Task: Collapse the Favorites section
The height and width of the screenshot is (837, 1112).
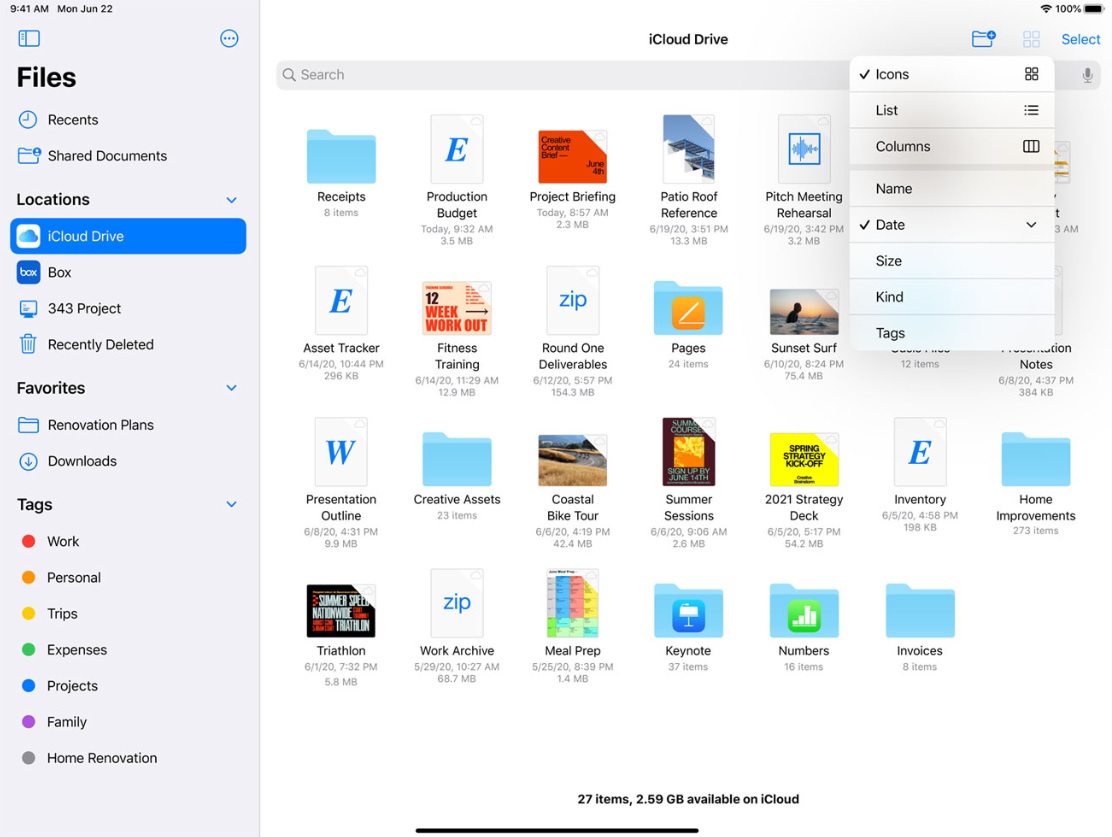Action: (x=231, y=388)
